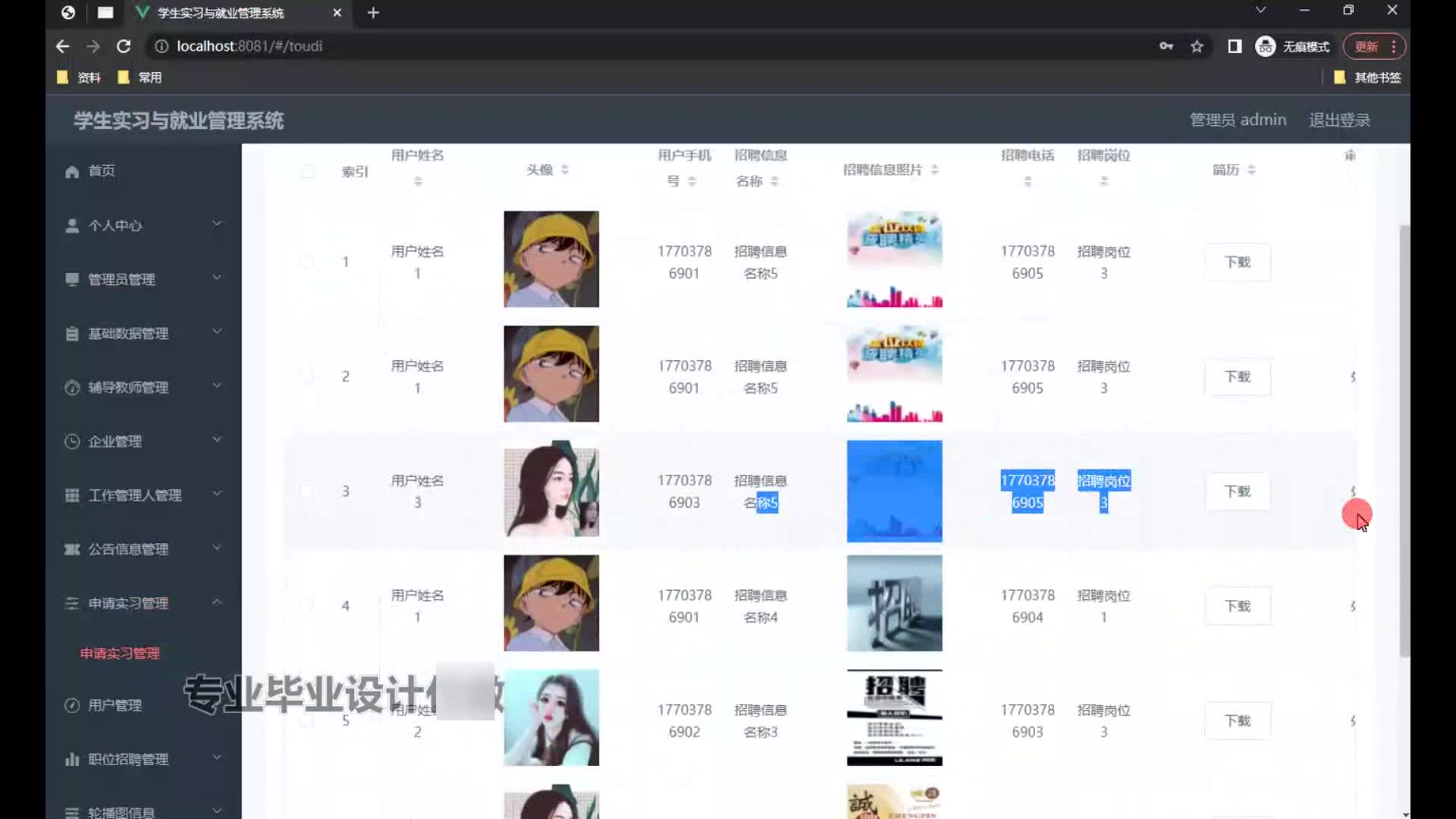Bookmark this page with the star icon

tap(1197, 46)
